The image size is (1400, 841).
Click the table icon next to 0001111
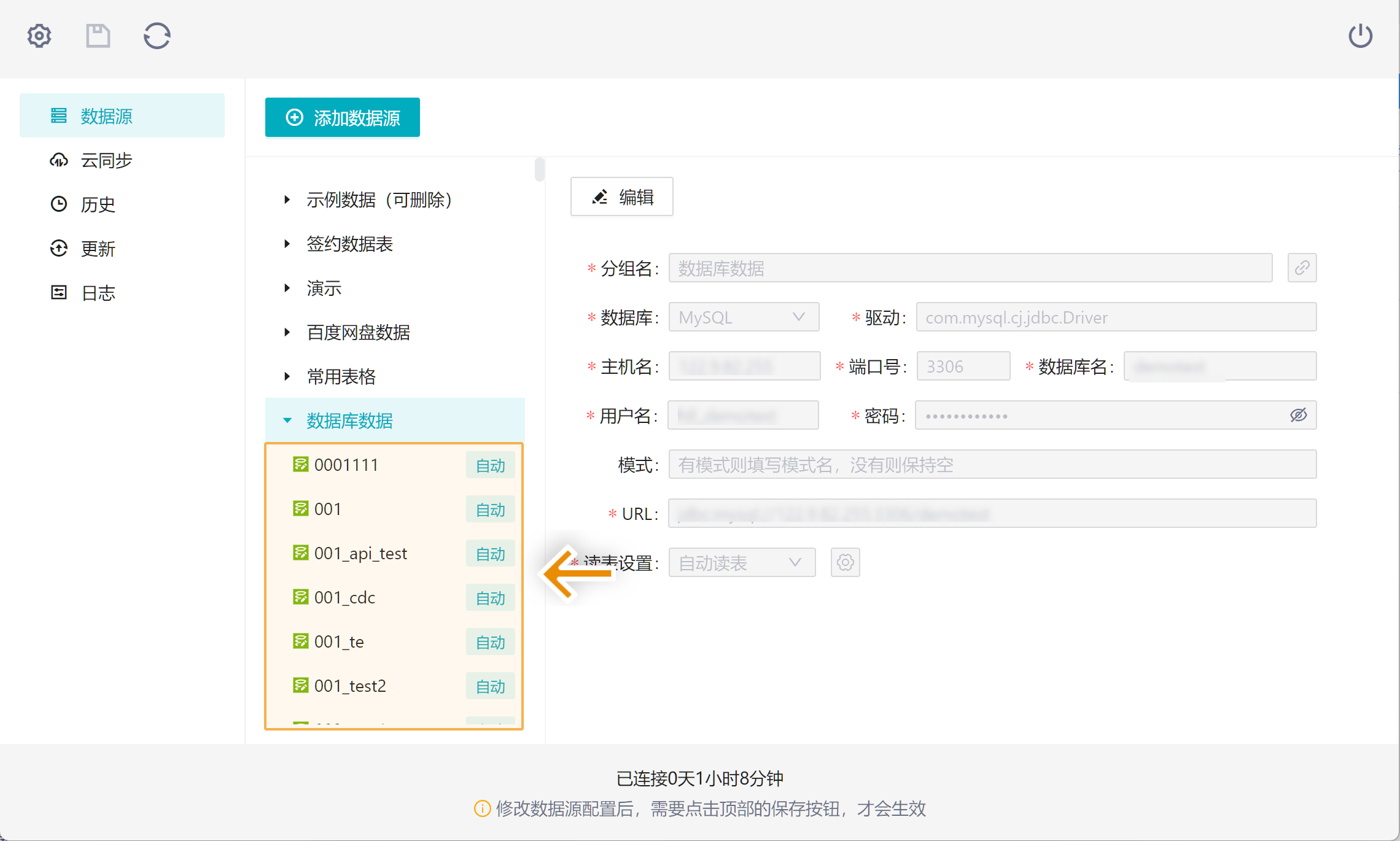[301, 464]
